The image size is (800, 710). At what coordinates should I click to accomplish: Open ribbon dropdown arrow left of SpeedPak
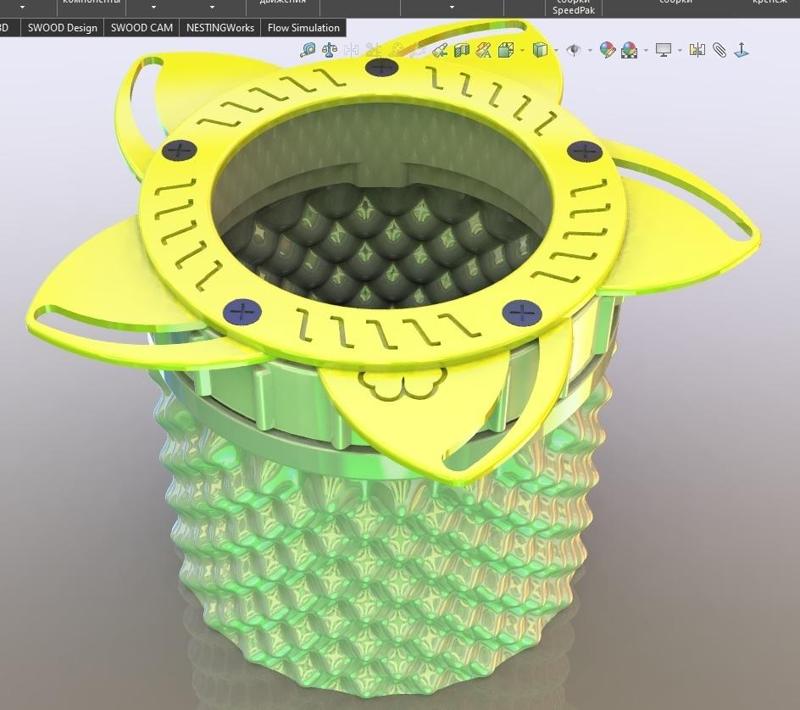452,7
